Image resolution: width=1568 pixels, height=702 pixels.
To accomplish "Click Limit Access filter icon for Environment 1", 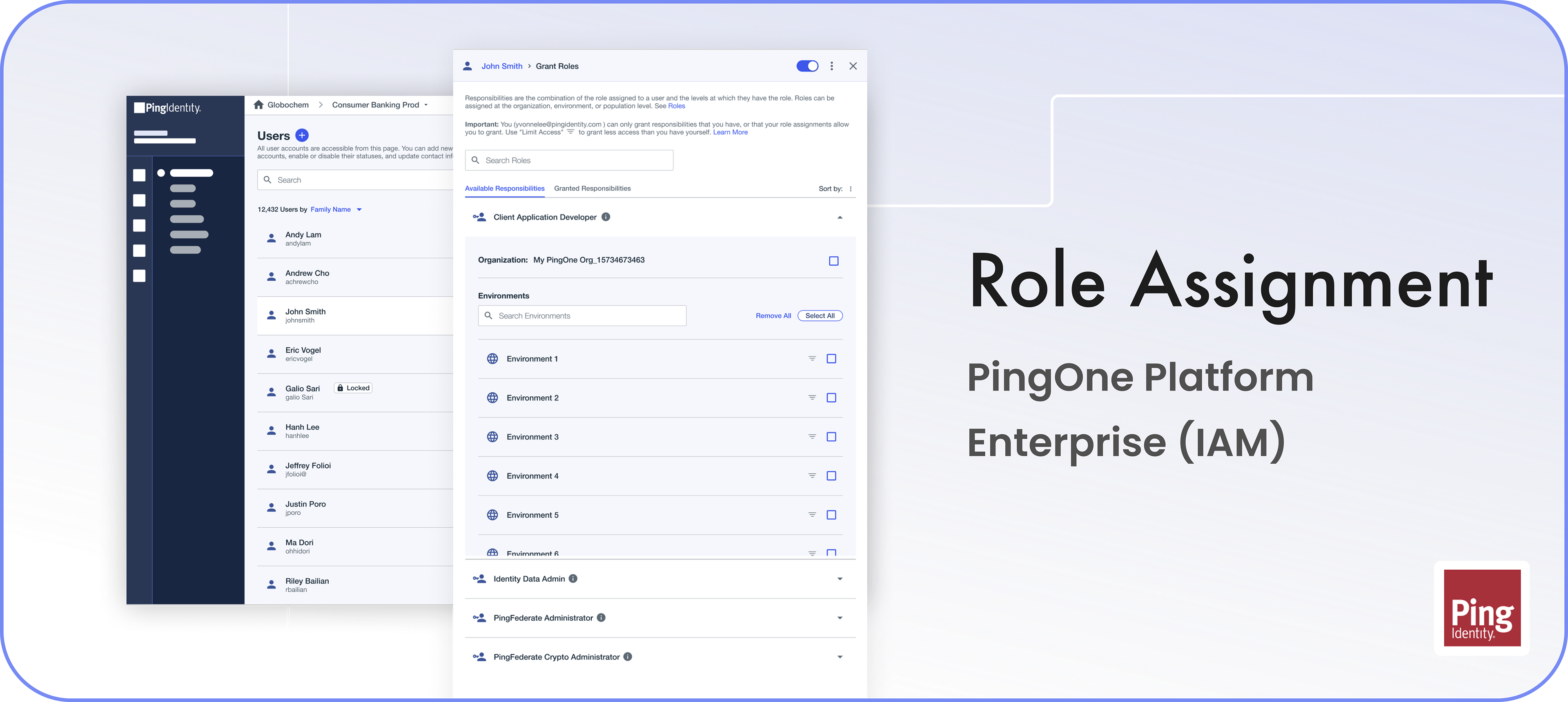I will tap(811, 358).
